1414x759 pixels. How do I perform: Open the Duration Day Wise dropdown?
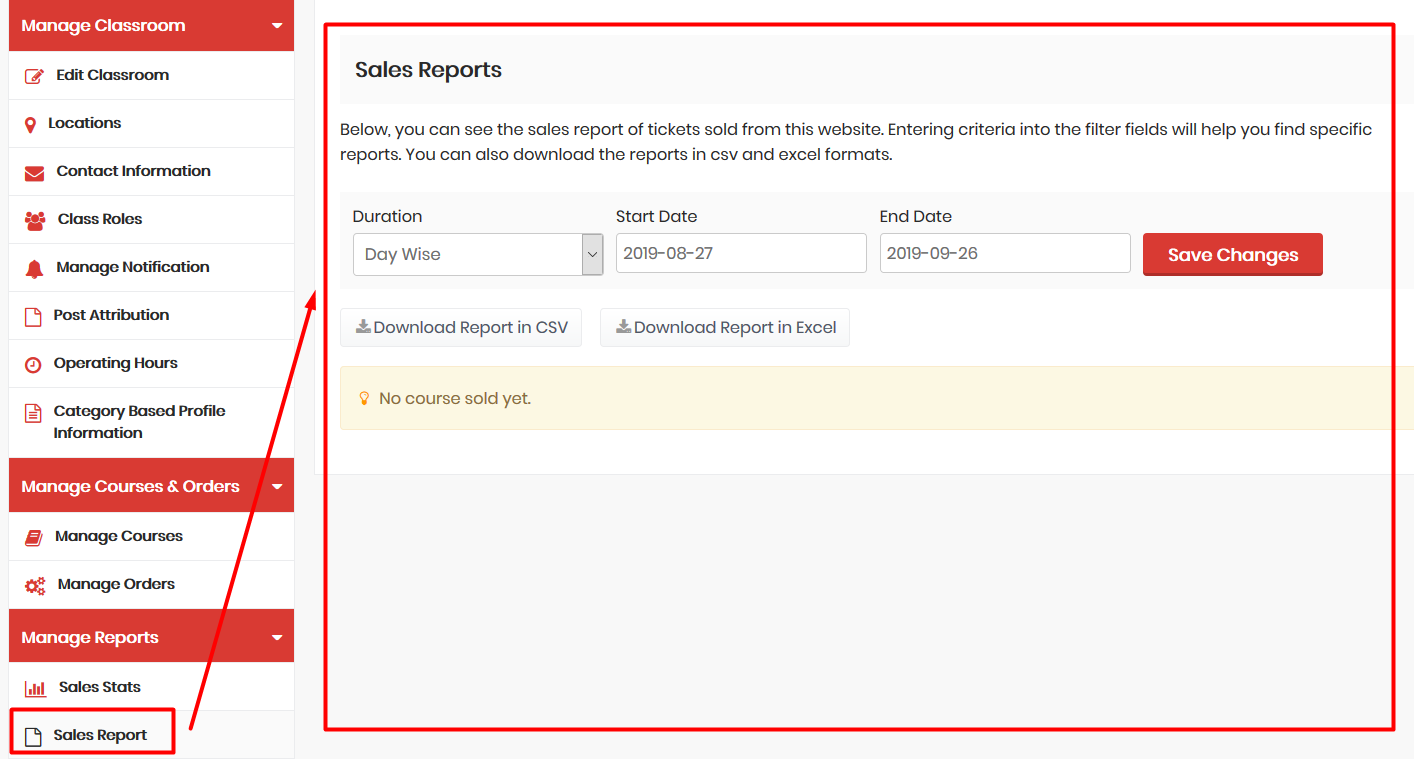coord(478,254)
